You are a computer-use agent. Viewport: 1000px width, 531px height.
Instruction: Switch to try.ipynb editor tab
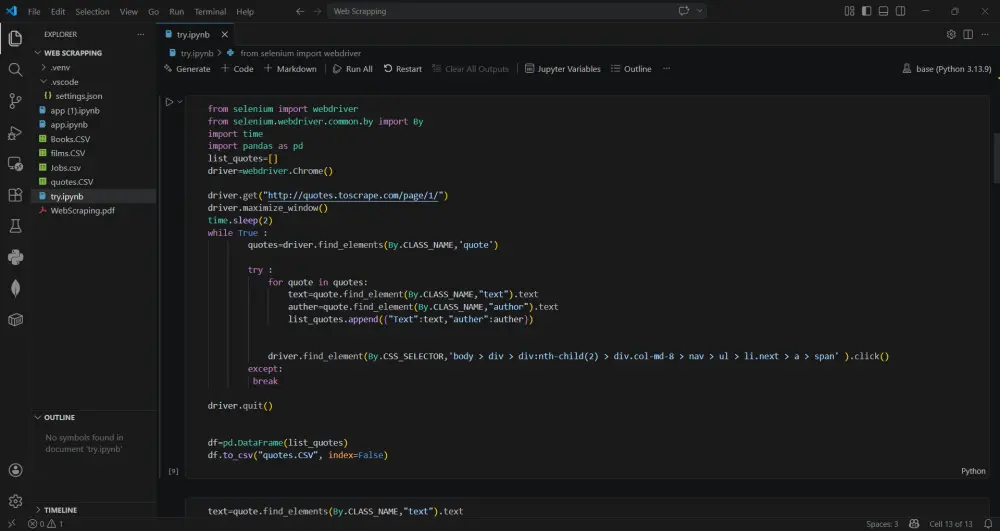[193, 34]
